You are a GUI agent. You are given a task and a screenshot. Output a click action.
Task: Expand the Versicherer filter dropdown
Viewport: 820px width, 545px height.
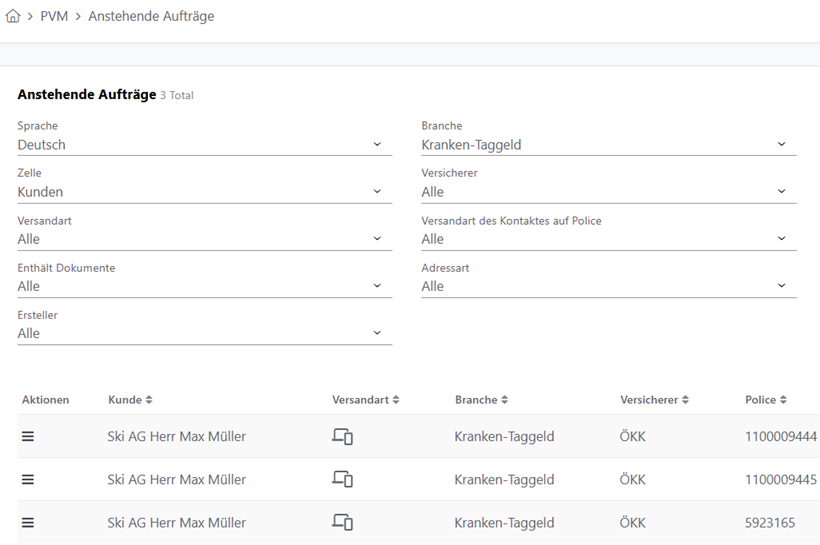608,192
